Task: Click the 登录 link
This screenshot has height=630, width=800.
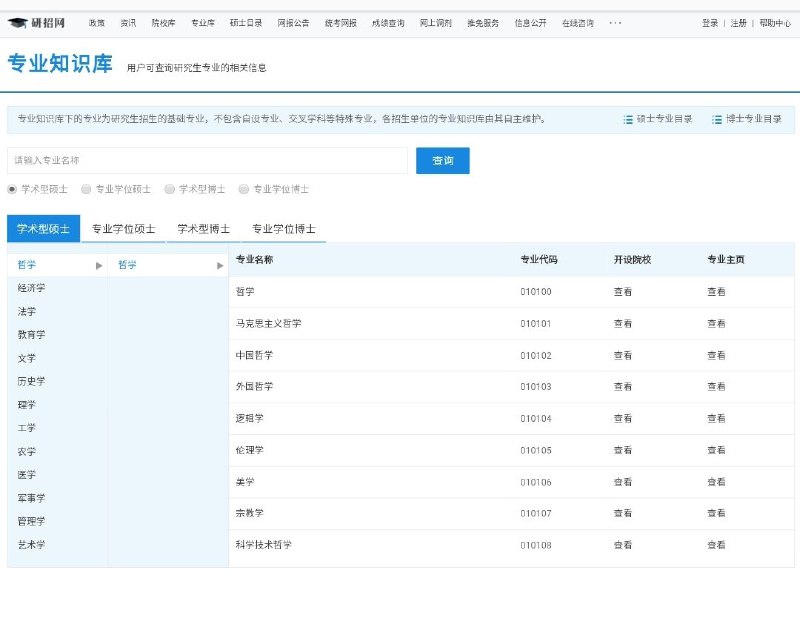Action: [x=710, y=23]
